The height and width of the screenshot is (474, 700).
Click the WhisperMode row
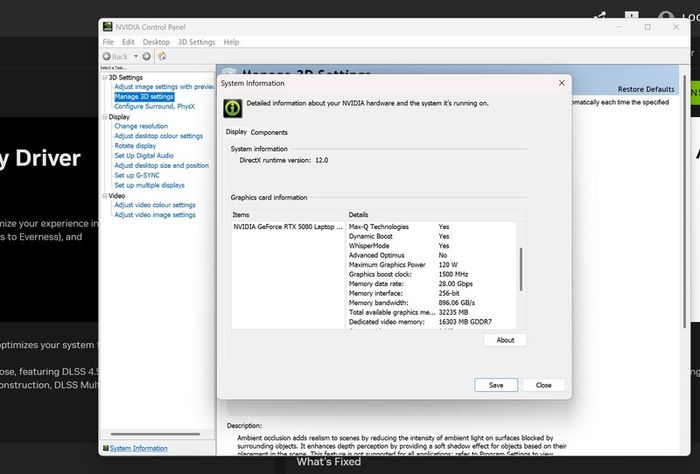click(432, 246)
